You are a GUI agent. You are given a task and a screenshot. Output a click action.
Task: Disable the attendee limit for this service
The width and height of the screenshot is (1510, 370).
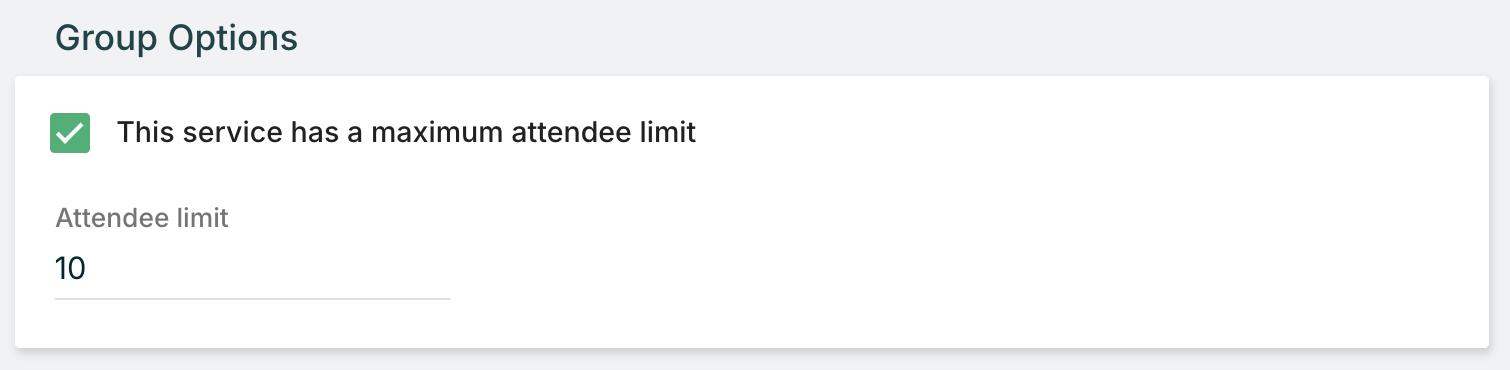(x=70, y=133)
